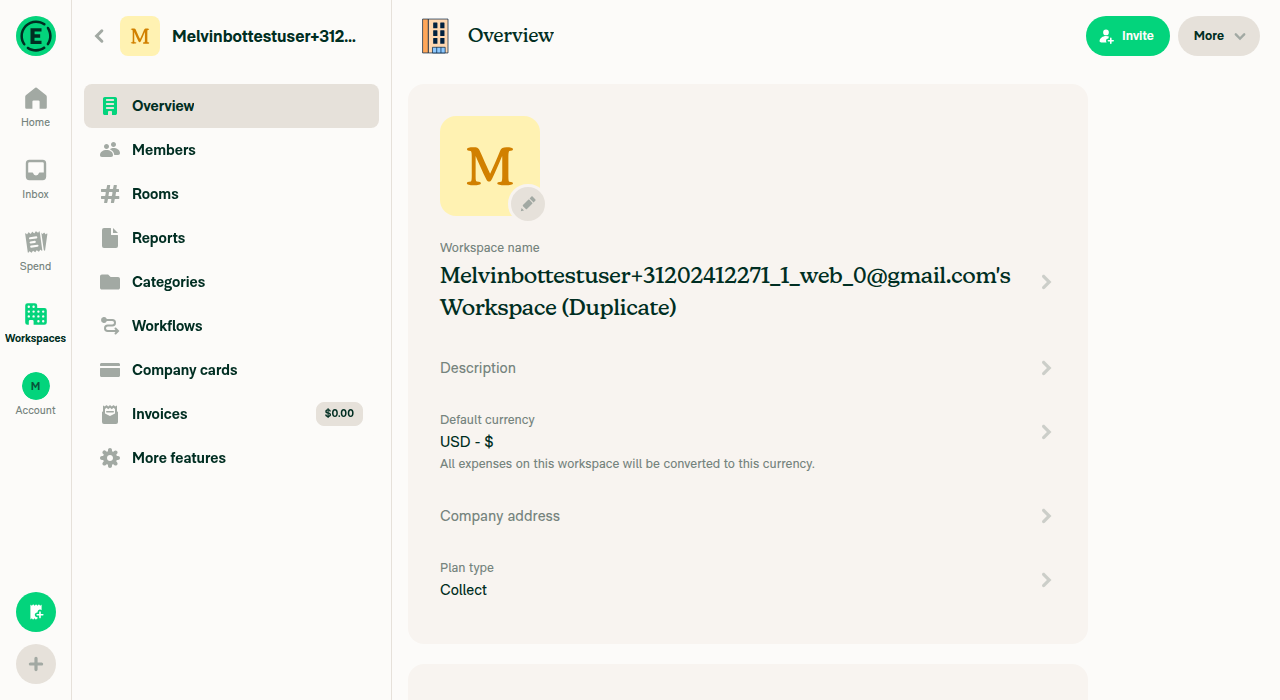1280x700 pixels.
Task: Click the More features gear icon
Action: [110, 458]
